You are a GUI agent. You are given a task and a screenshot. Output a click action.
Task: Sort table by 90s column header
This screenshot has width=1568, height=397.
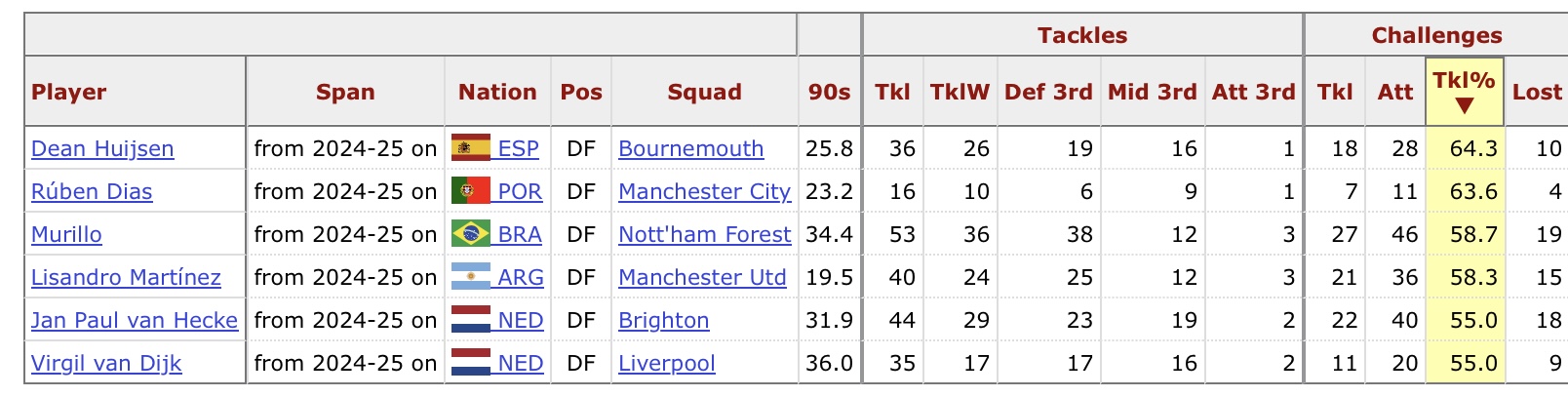pos(829,92)
